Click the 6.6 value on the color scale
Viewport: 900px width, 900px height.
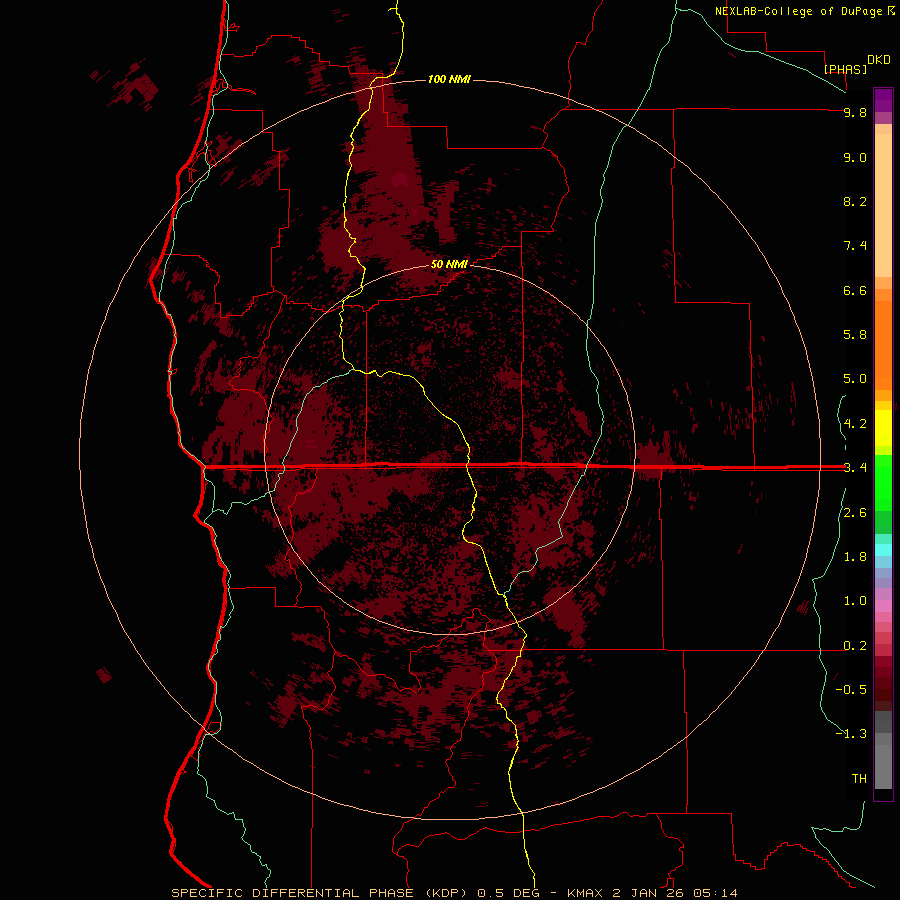(x=855, y=290)
